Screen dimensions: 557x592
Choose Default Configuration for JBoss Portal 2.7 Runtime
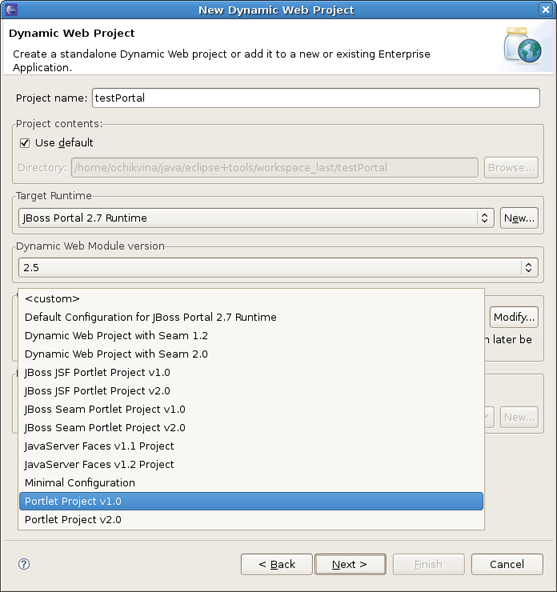coord(251,317)
